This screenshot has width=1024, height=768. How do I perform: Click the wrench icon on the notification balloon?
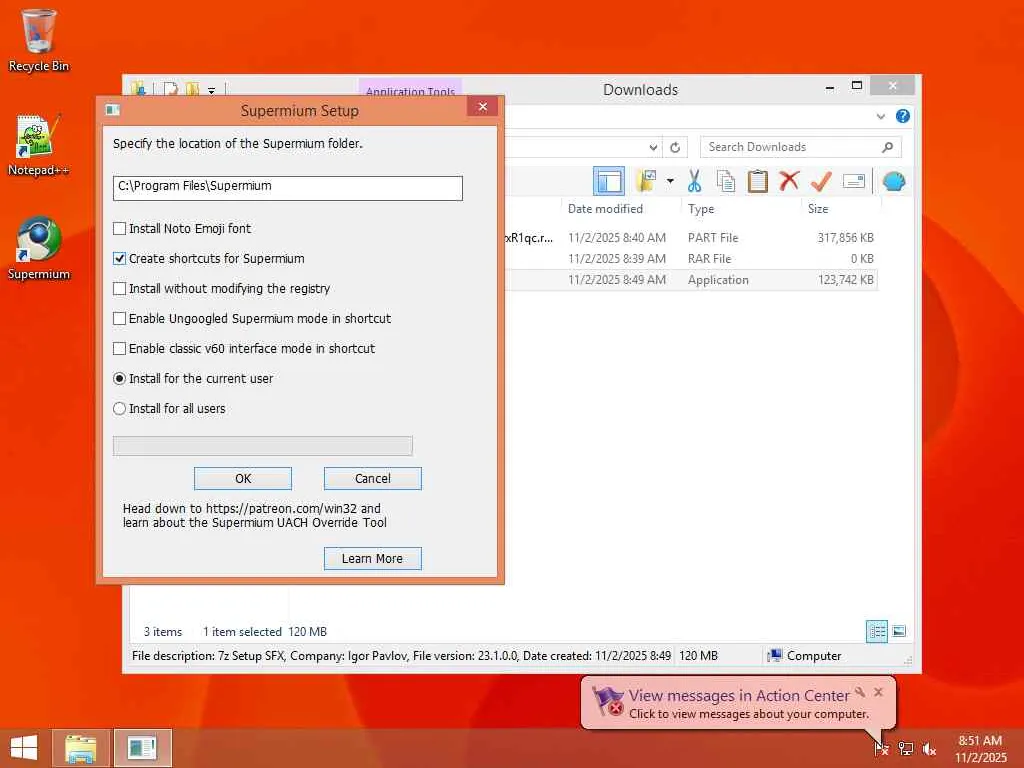tap(860, 692)
